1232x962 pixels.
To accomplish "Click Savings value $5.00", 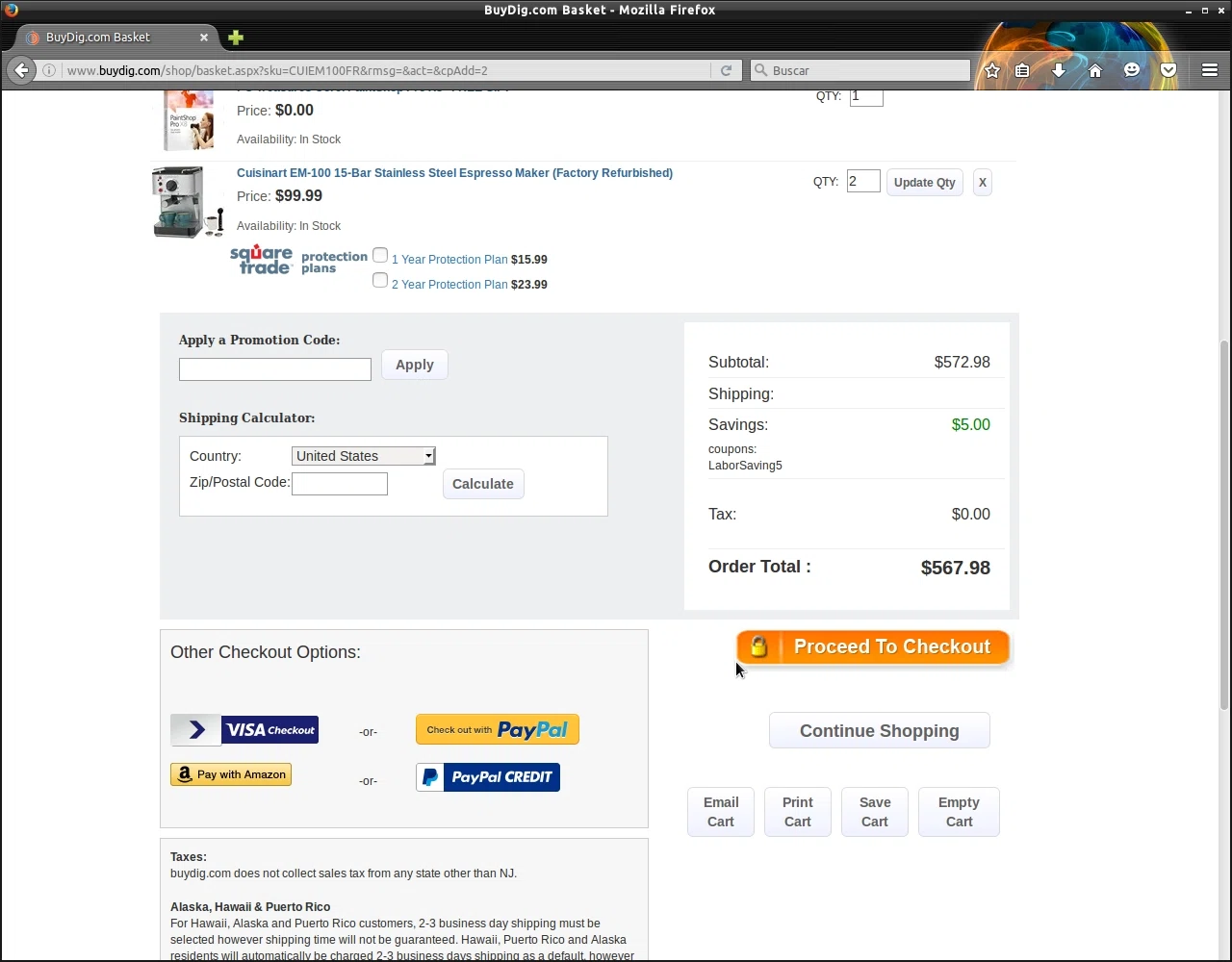I will pyautogui.click(x=970, y=425).
